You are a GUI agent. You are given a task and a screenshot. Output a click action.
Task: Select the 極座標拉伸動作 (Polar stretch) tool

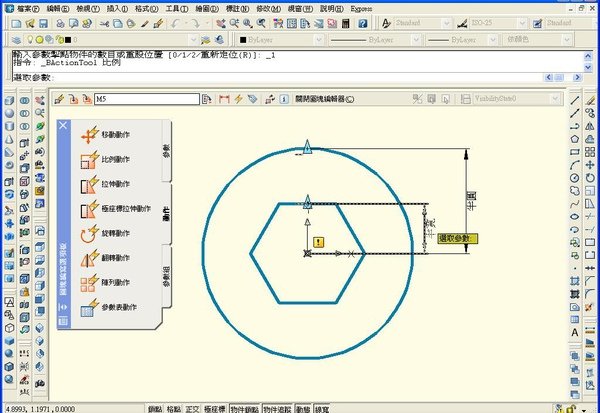click(116, 209)
